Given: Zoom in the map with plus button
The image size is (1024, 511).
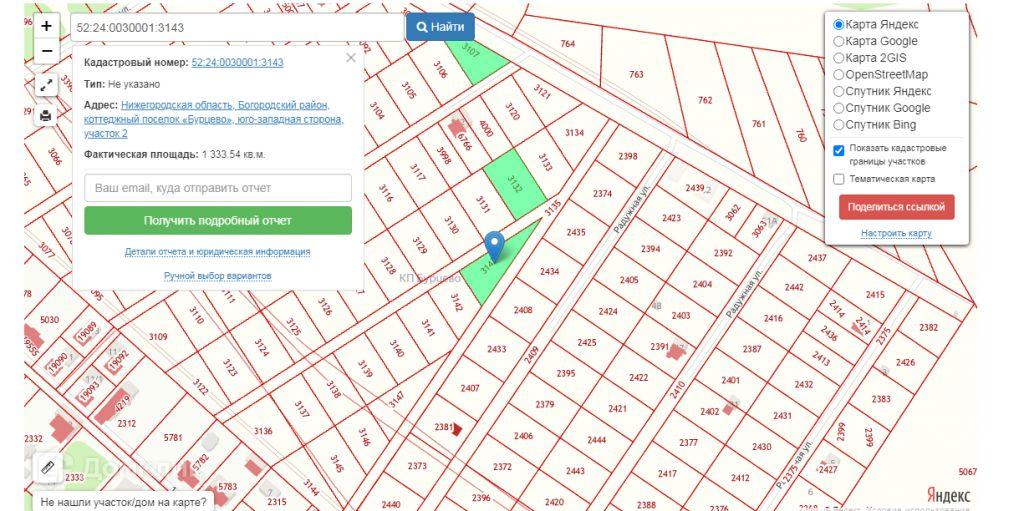Looking at the screenshot, I should coord(46,27).
